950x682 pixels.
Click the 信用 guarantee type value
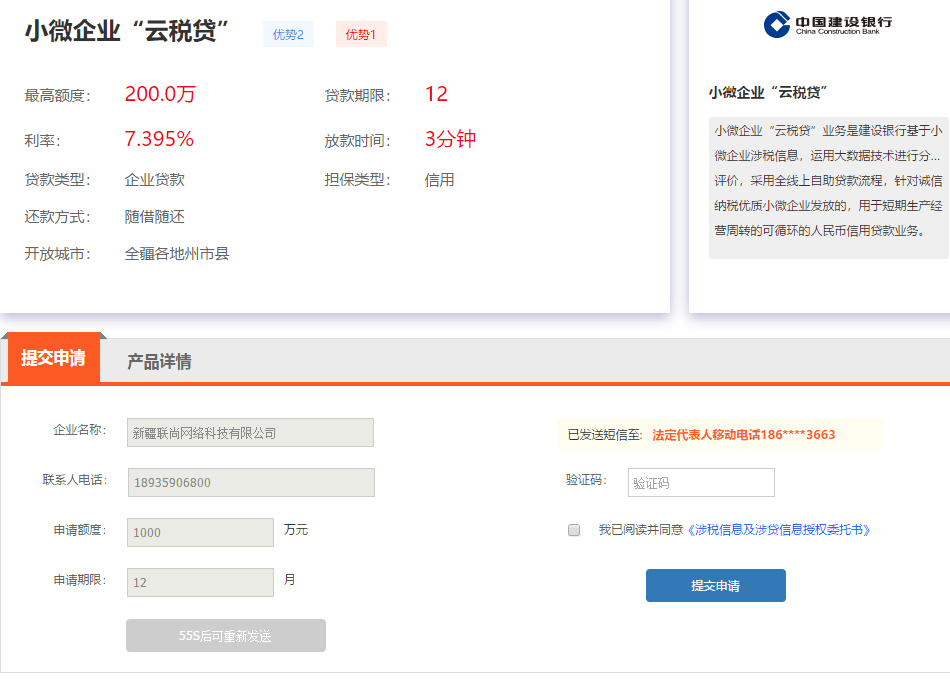point(439,180)
